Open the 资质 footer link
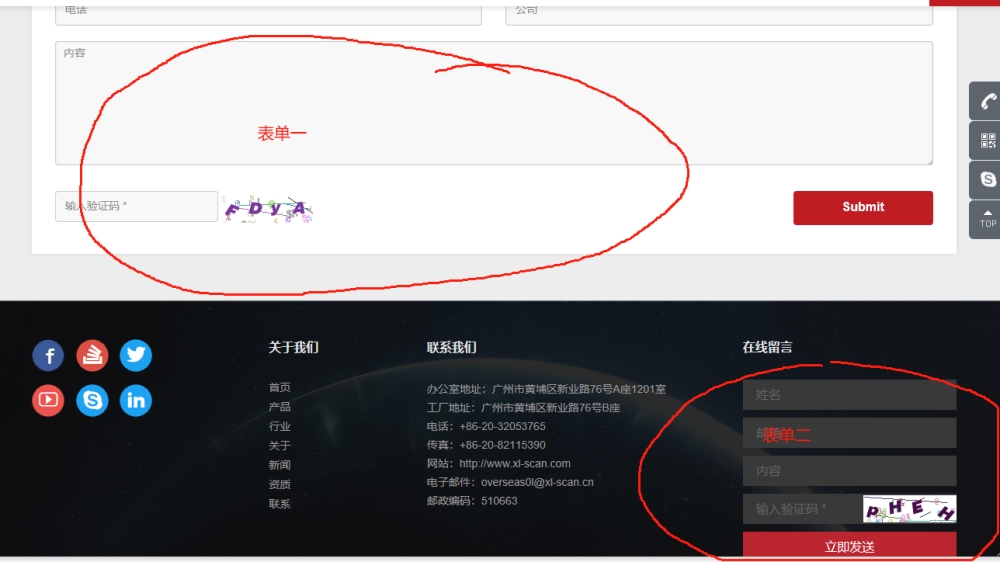Screen dimensions: 1000x562 tap(279, 484)
